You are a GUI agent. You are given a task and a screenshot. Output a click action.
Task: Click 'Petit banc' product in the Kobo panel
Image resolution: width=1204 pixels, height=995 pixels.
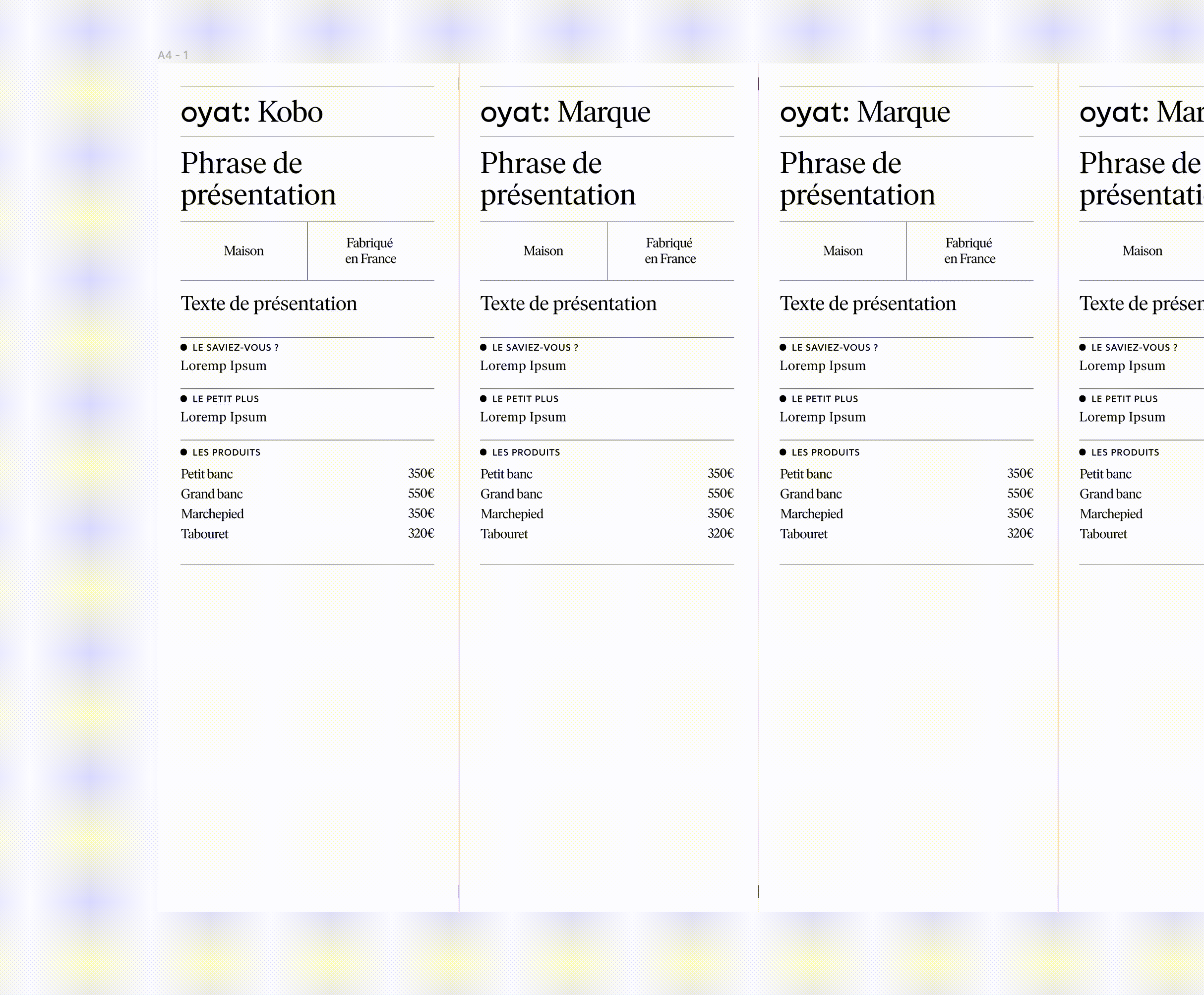(207, 474)
